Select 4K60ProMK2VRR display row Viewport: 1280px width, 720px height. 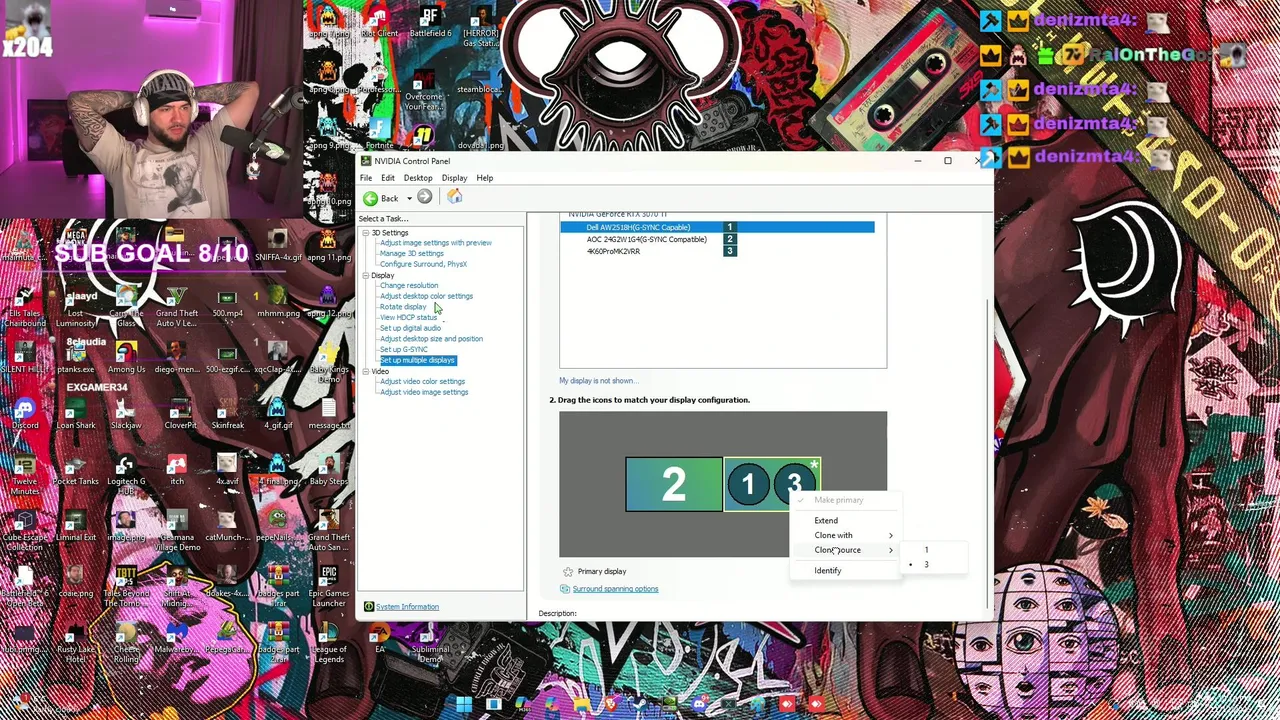[717, 252]
